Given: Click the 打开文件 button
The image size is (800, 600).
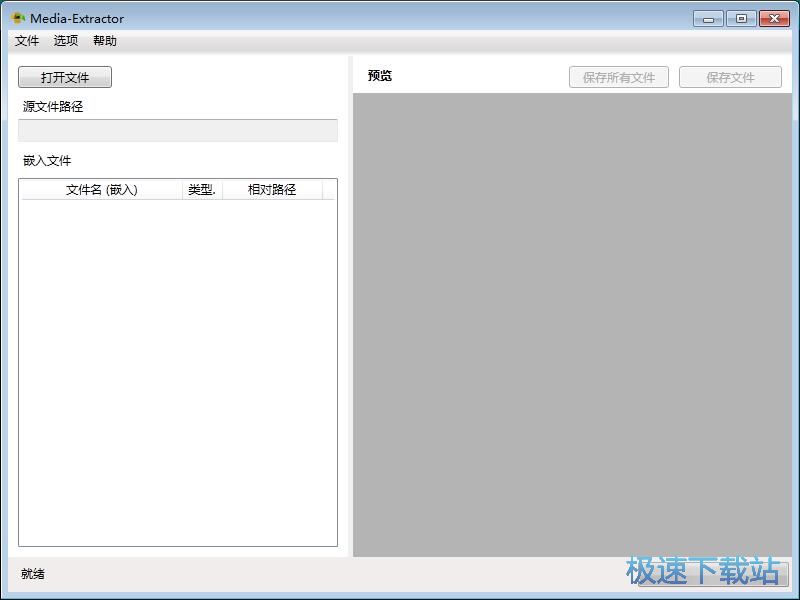Looking at the screenshot, I should pos(63,77).
